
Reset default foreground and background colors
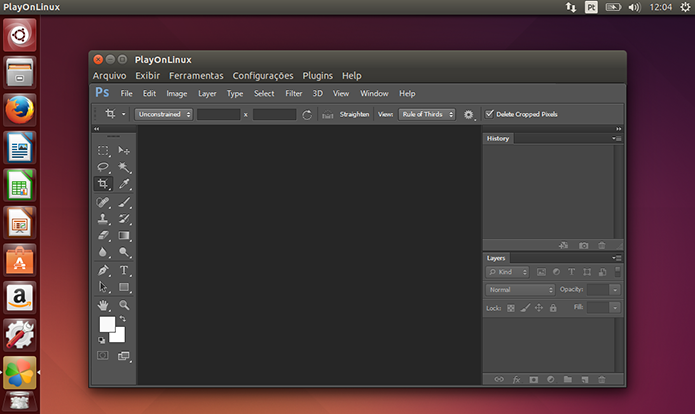(102, 340)
